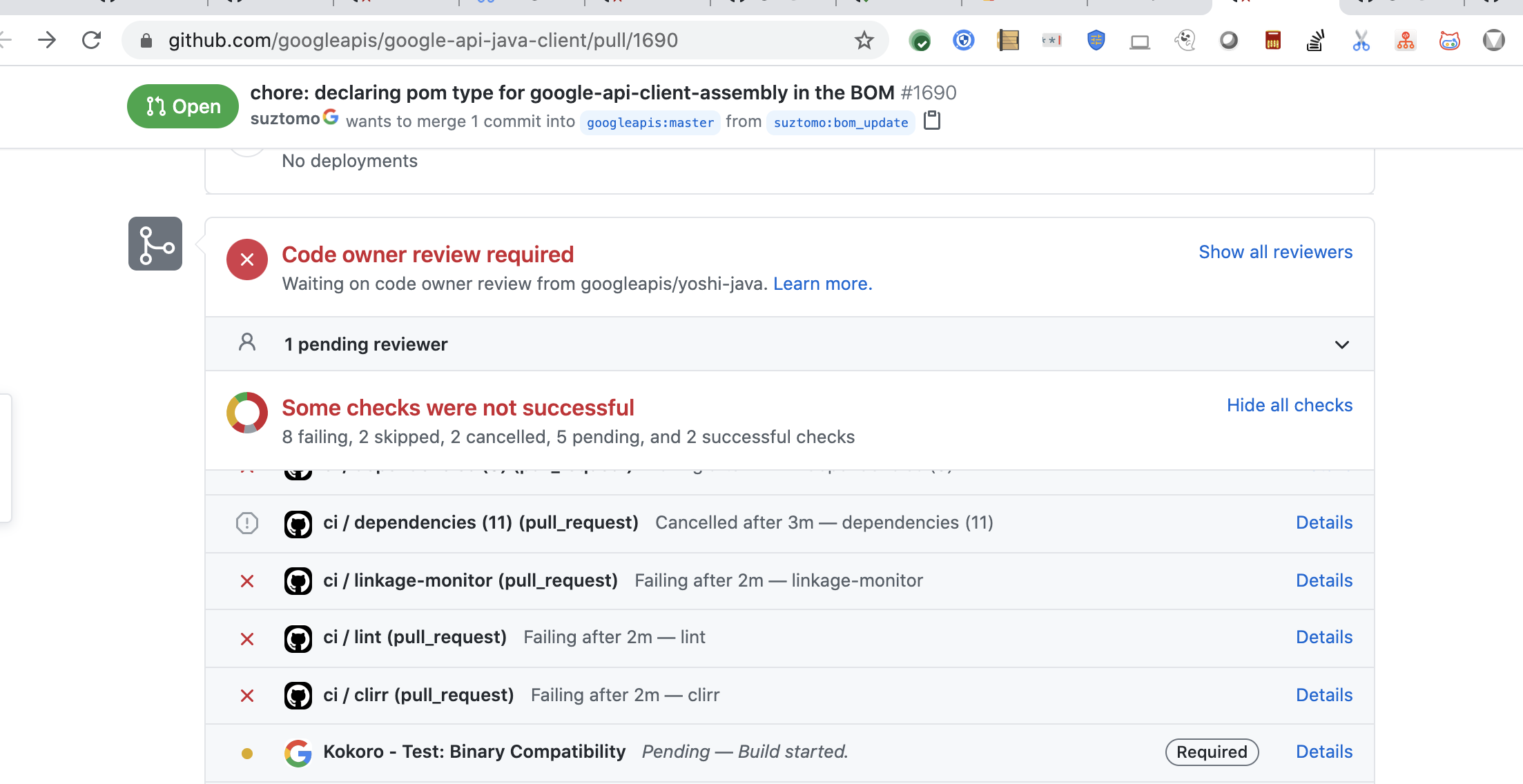This screenshot has height=784, width=1523.
Task: Click the scissors extension icon
Action: click(1361, 41)
